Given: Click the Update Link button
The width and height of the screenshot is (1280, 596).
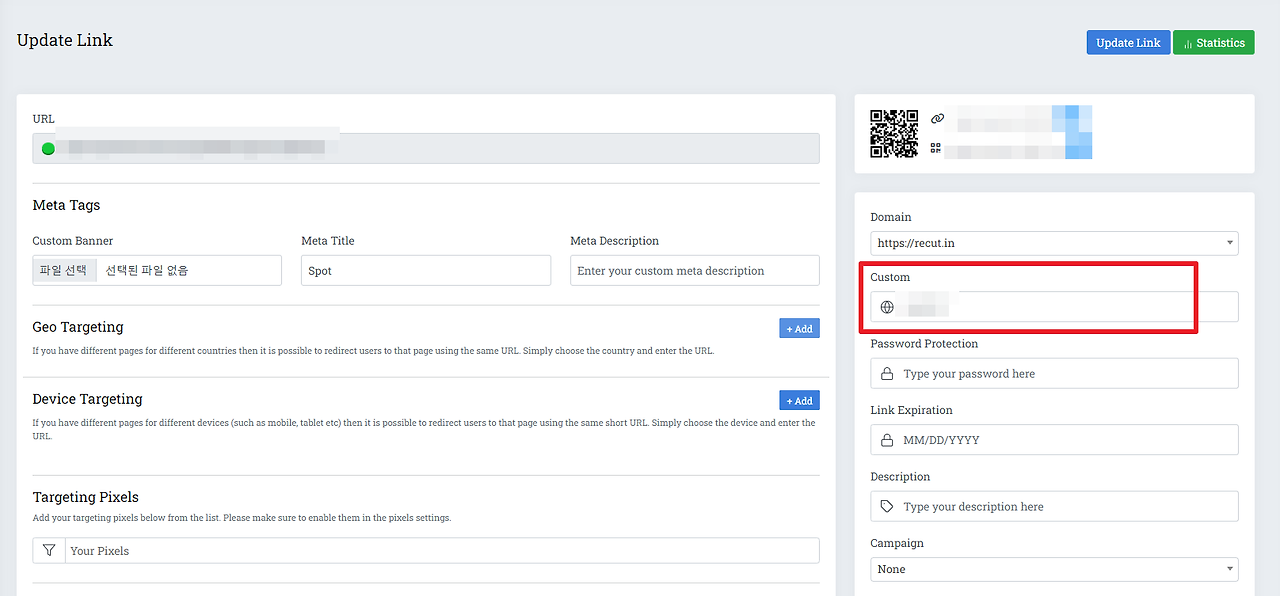Looking at the screenshot, I should (1128, 43).
